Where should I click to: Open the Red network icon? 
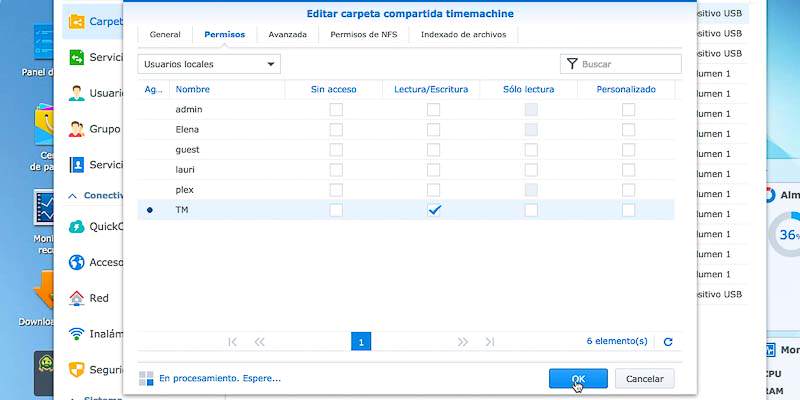77,298
